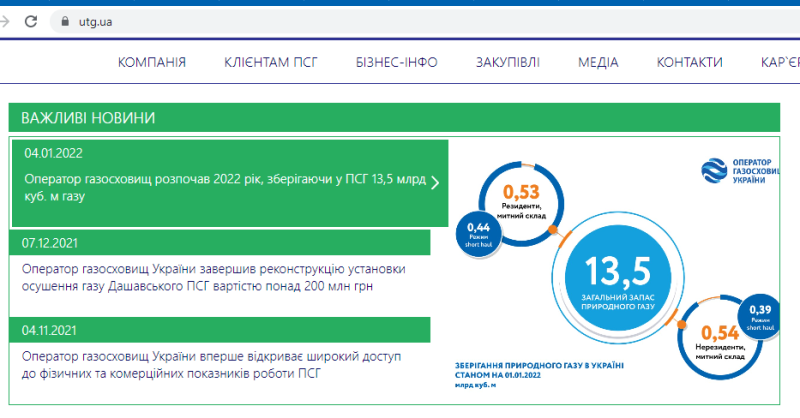This screenshot has width=800, height=418.
Task: Navigate to the КОНТАКТИ page
Action: click(689, 63)
